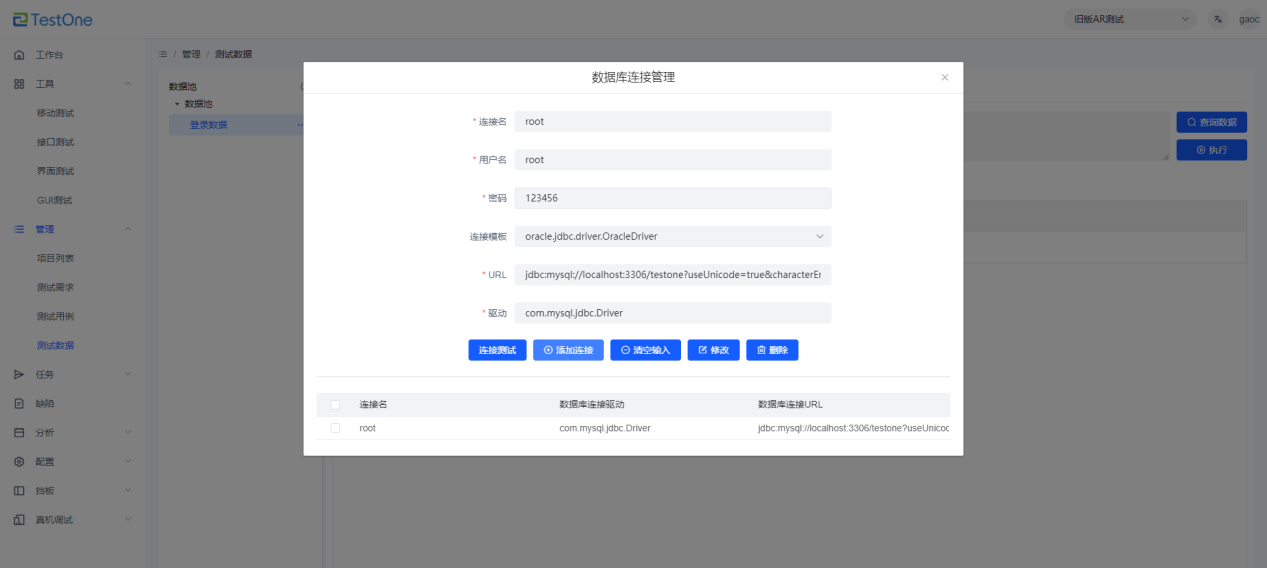The width and height of the screenshot is (1267, 568).
Task: Click the 工具 grid icon in sidebar
Action: (19, 84)
